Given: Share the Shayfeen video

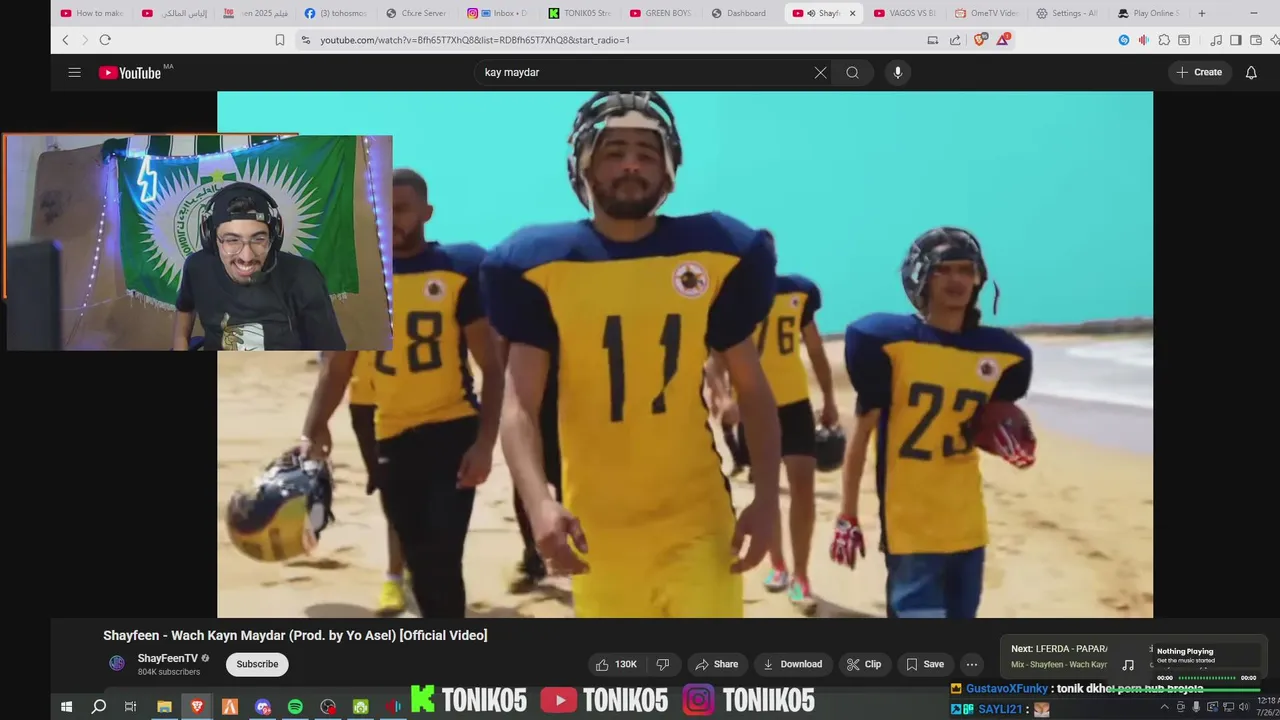Looking at the screenshot, I should coord(716,664).
